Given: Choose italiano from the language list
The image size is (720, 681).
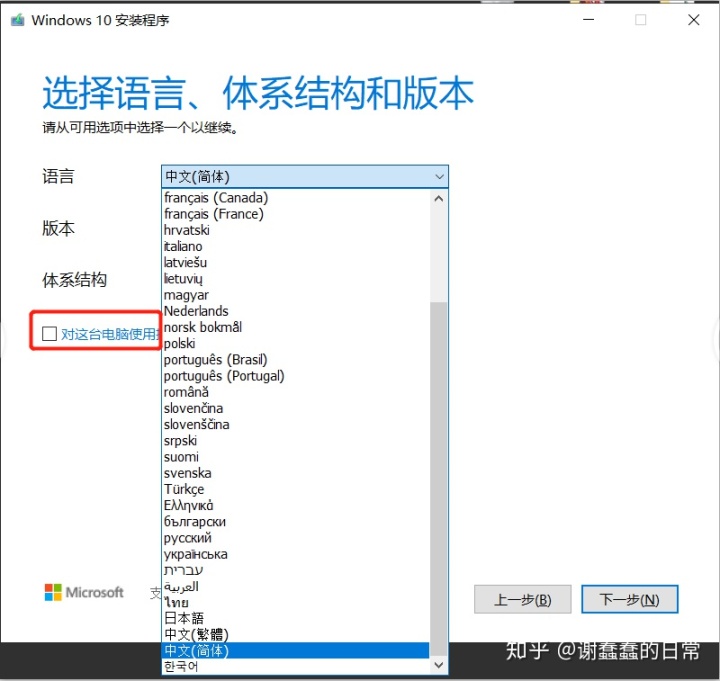Looking at the screenshot, I should tap(296, 247).
